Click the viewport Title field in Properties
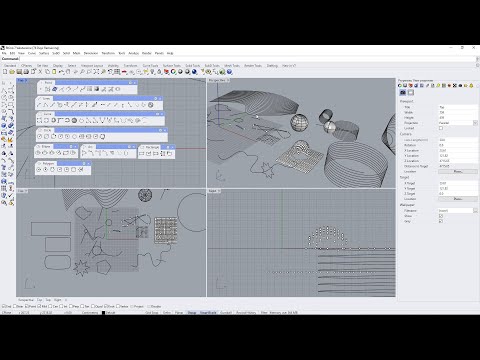 point(458,107)
